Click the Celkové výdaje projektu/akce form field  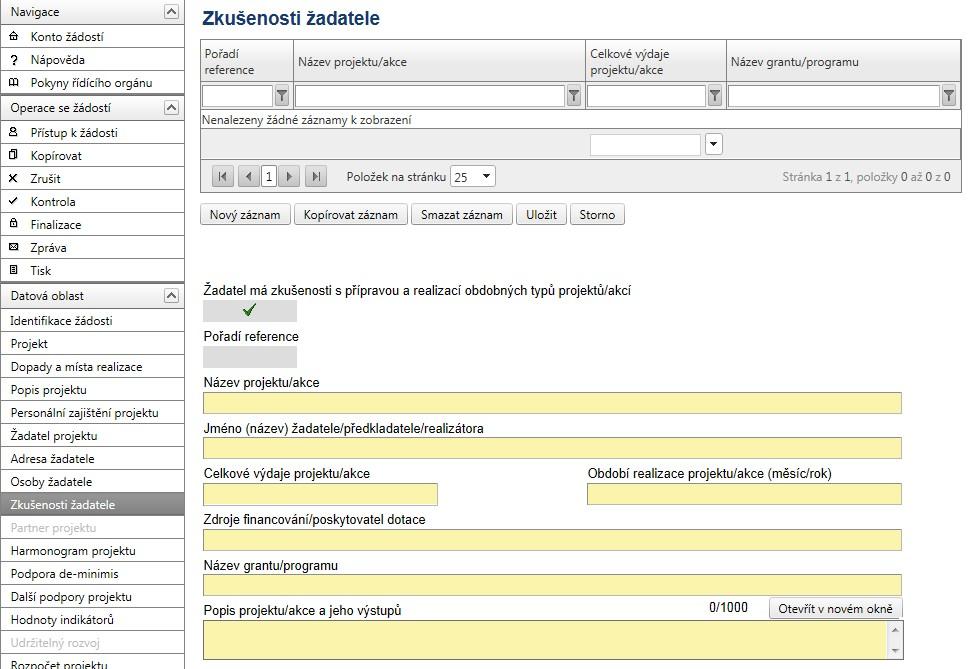[x=321, y=494]
